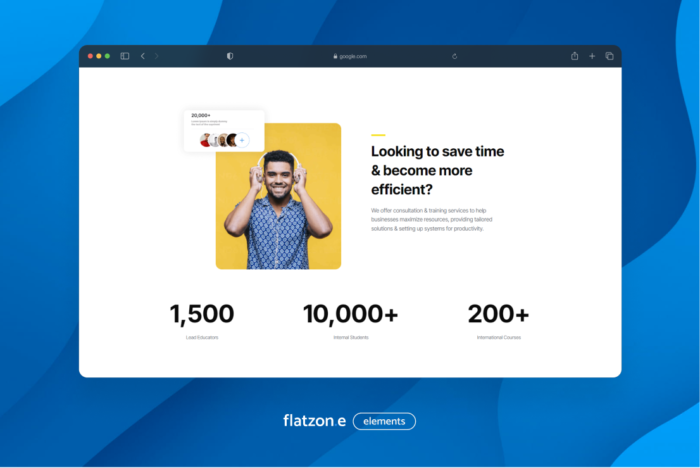The image size is (700, 468).
Task: Click the google.com address field
Action: (x=353, y=56)
